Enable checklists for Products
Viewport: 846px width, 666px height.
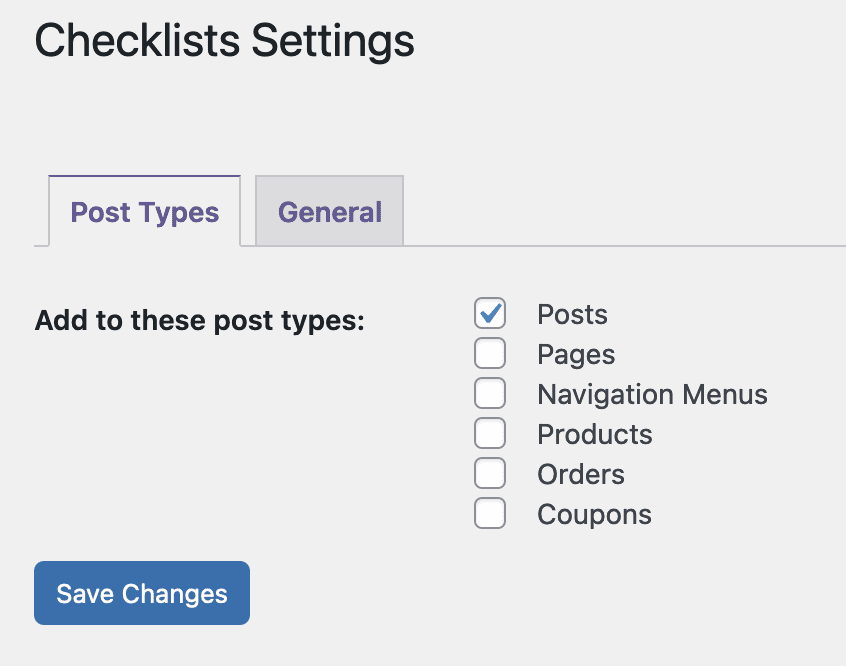coord(490,433)
